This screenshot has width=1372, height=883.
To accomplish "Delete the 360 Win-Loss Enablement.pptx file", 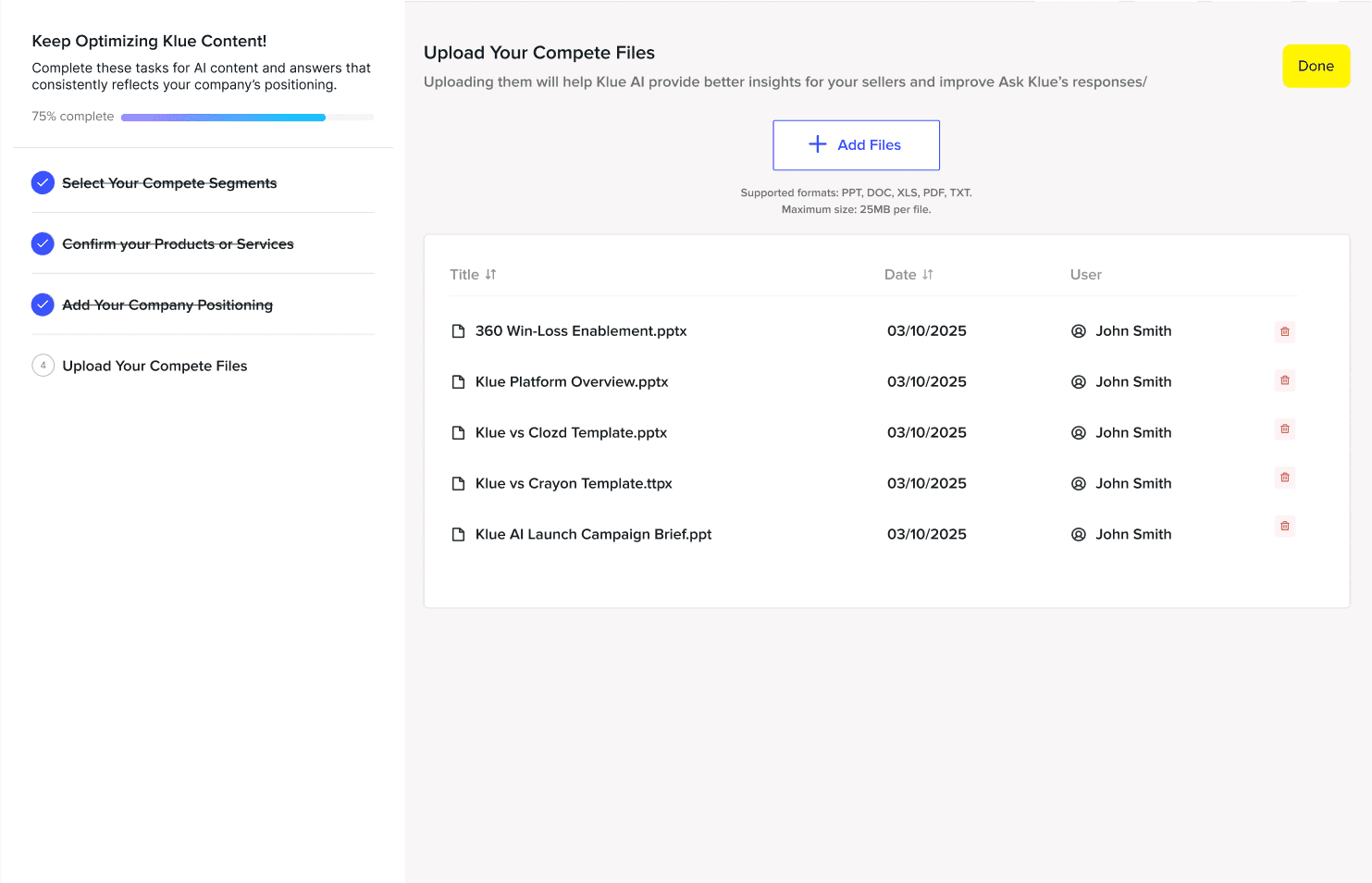I will pyautogui.click(x=1284, y=331).
